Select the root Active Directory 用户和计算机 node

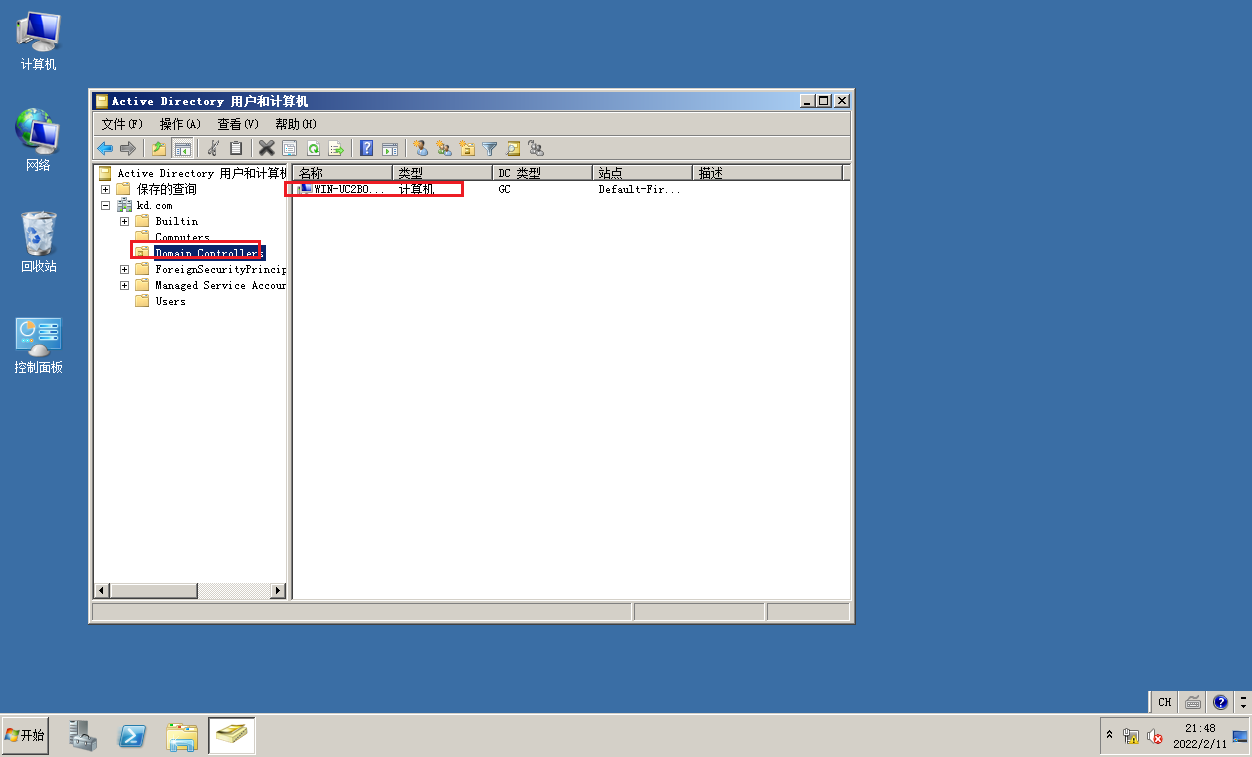pyautogui.click(x=201, y=173)
